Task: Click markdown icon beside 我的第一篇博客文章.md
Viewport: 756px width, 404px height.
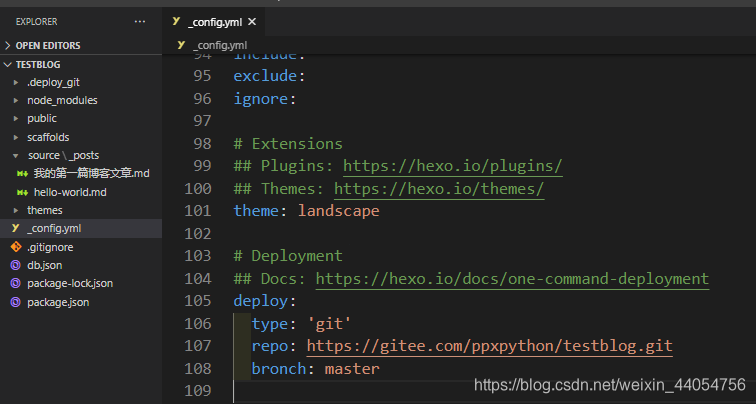Action: (22, 174)
